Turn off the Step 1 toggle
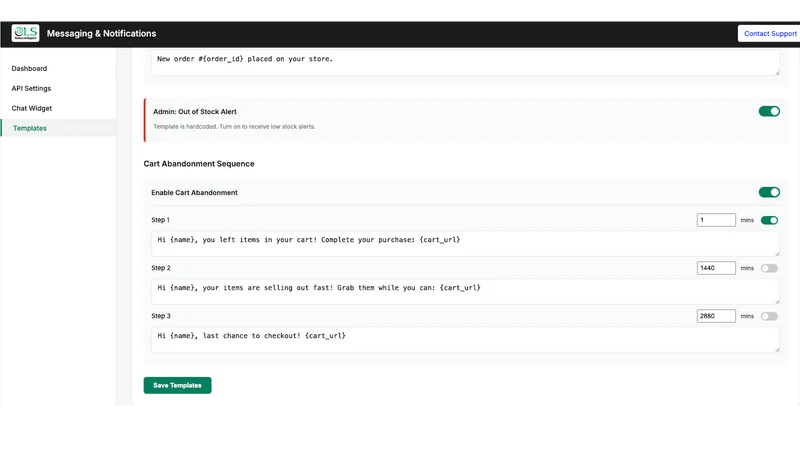 click(x=769, y=220)
